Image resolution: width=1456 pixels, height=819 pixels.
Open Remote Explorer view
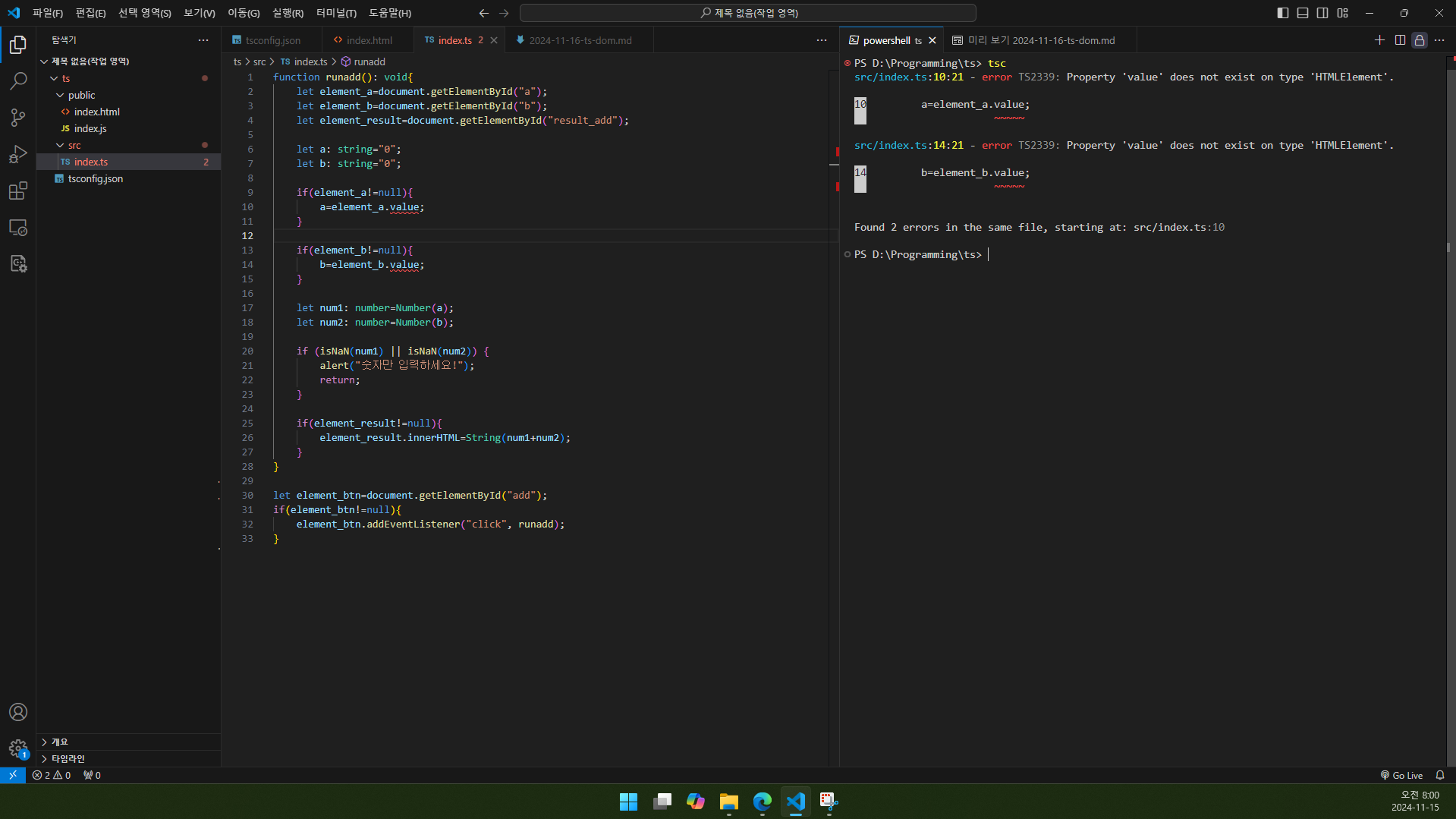coord(18,227)
